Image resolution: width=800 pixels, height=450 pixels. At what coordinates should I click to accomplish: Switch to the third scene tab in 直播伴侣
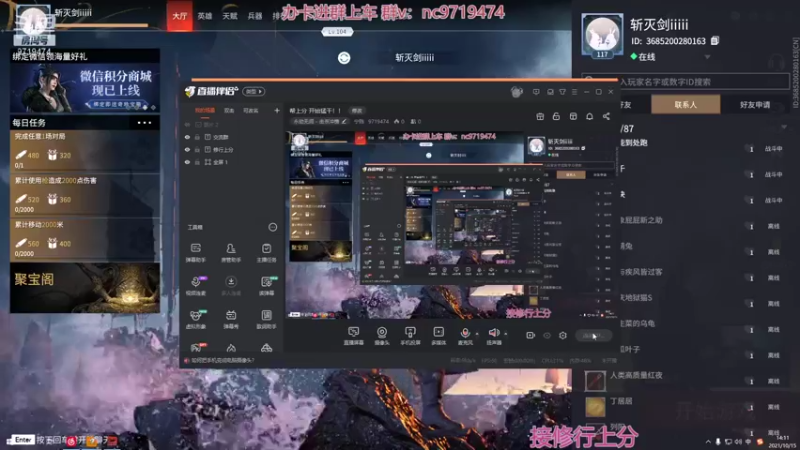pos(251,110)
